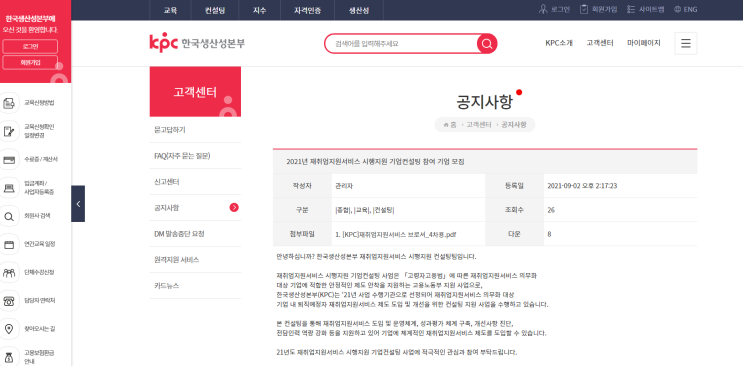Switch language via ENG text link
This screenshot has height=366, width=743.
coord(690,9)
